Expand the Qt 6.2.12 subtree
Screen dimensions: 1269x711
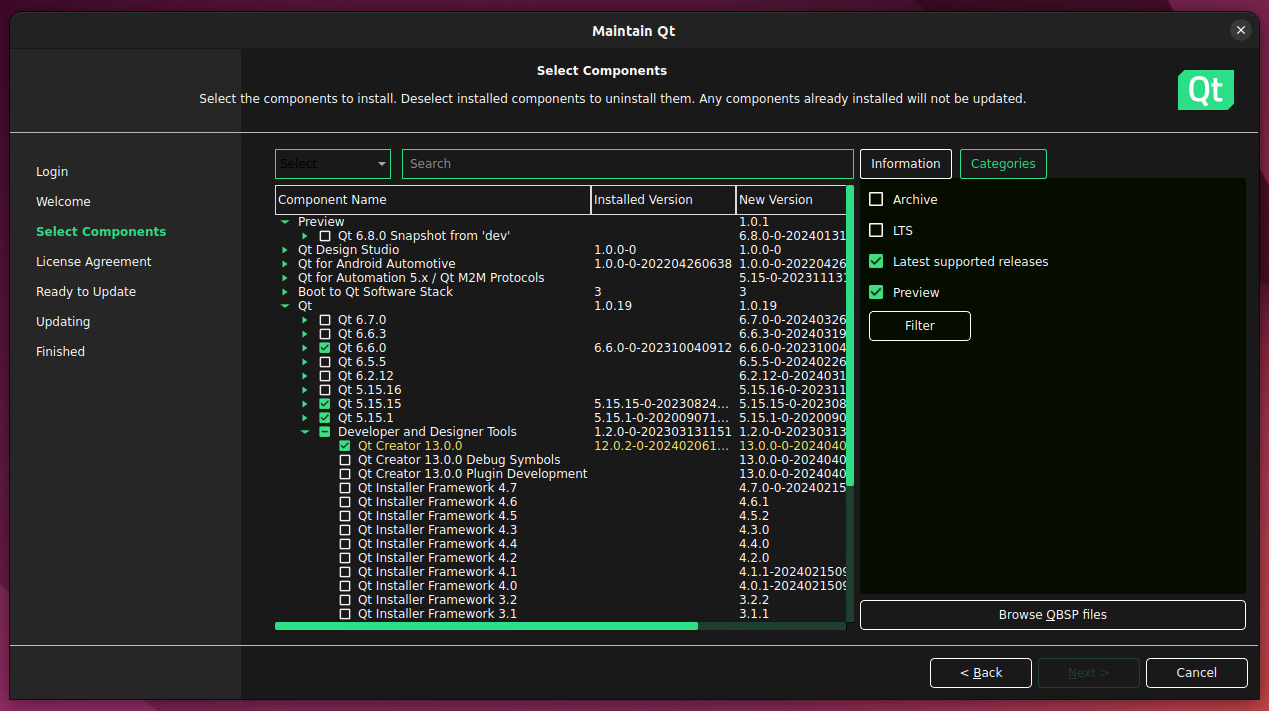[x=305, y=376]
